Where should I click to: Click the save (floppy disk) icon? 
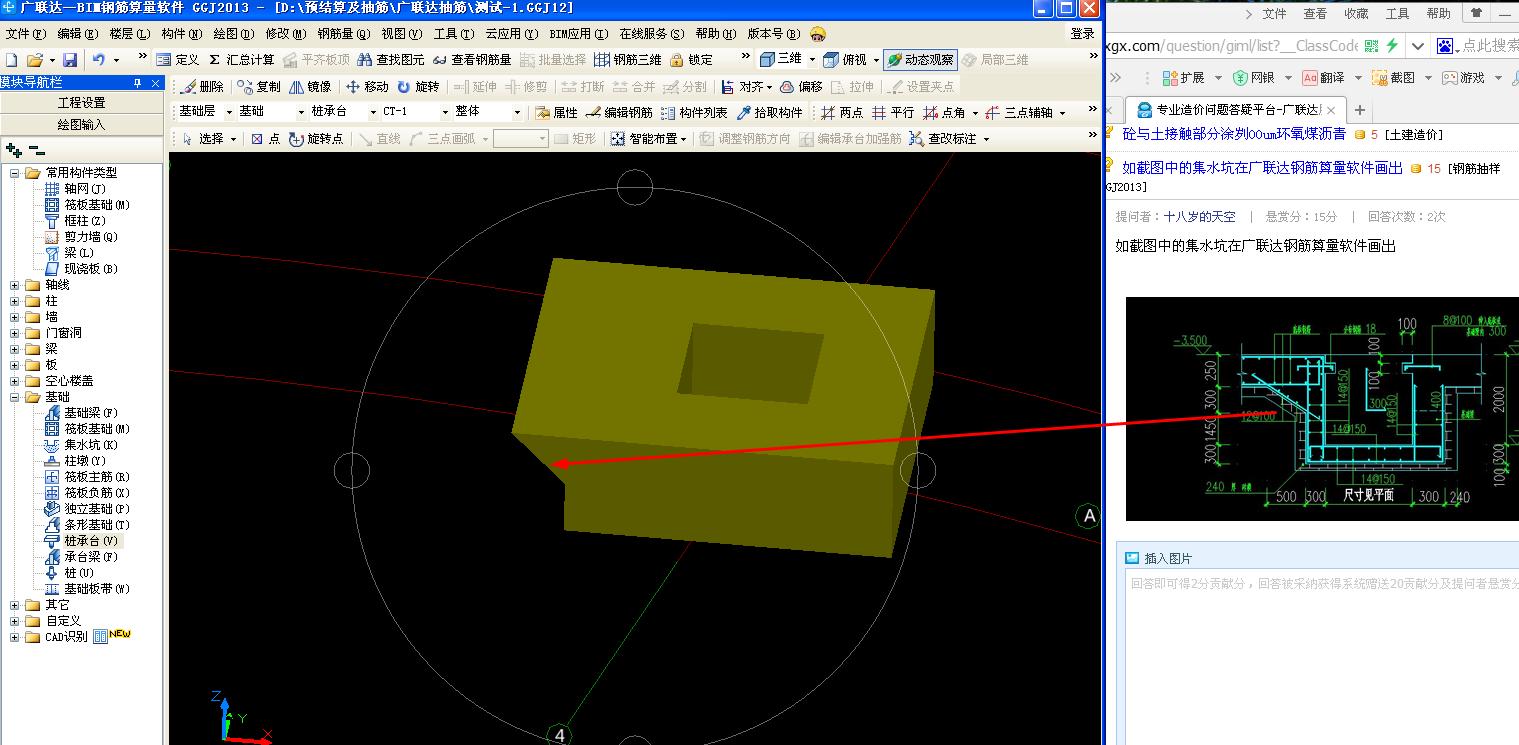(x=70, y=60)
